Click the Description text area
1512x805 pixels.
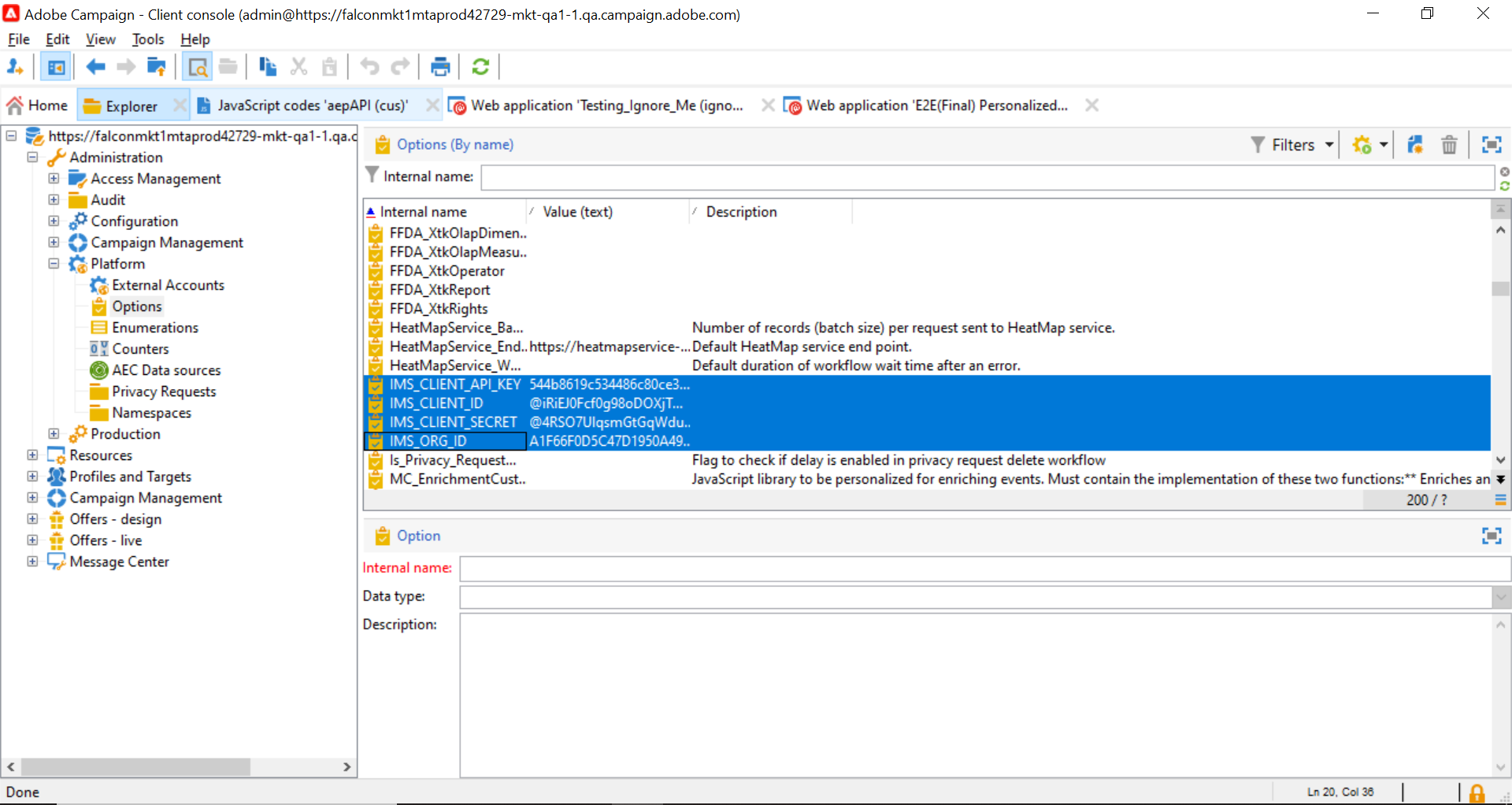click(976, 695)
